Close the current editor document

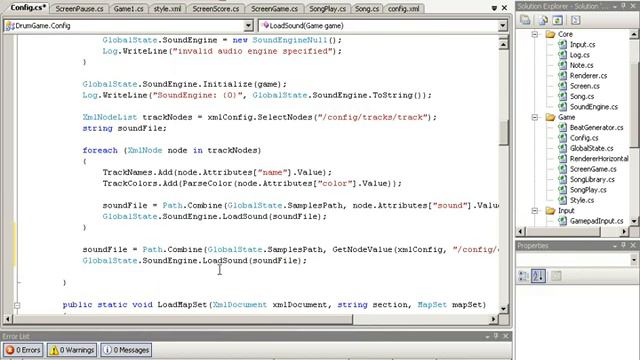tap(504, 8)
